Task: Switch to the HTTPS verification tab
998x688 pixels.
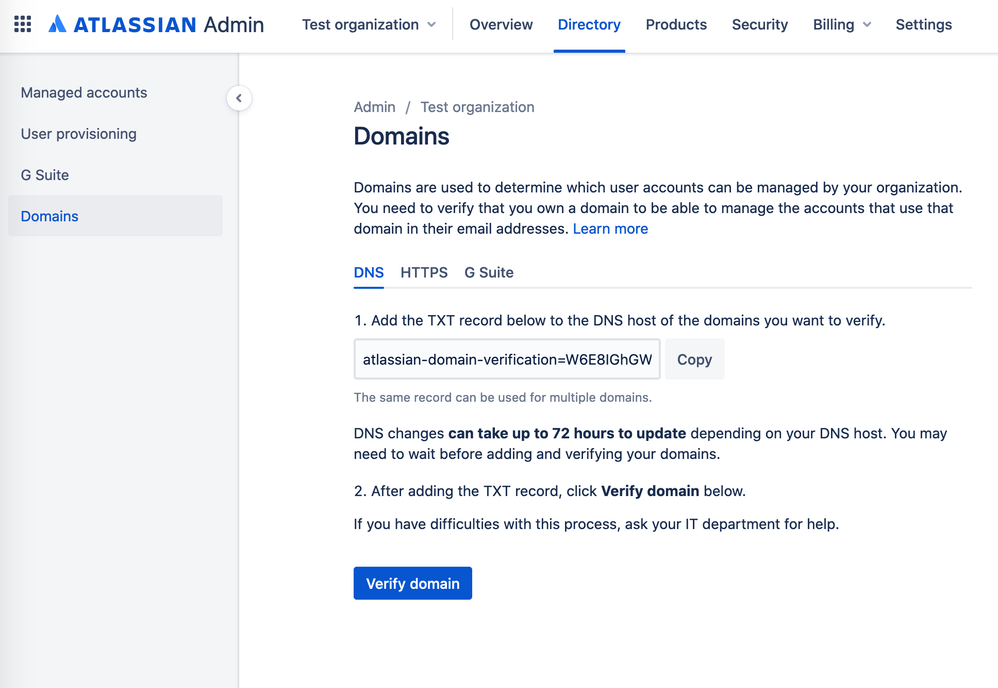Action: coord(424,272)
